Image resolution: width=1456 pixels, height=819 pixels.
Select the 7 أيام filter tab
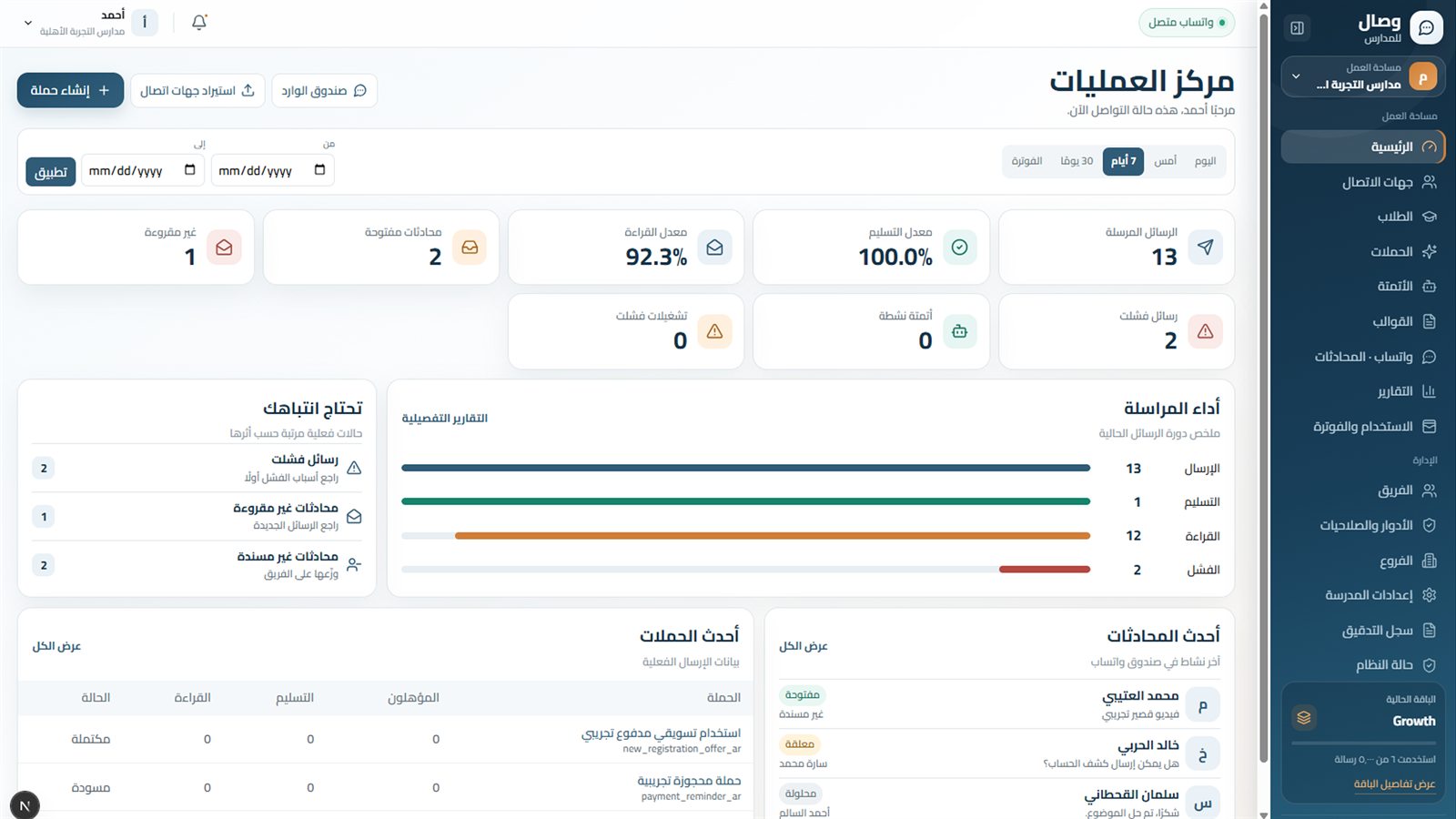point(1123,161)
